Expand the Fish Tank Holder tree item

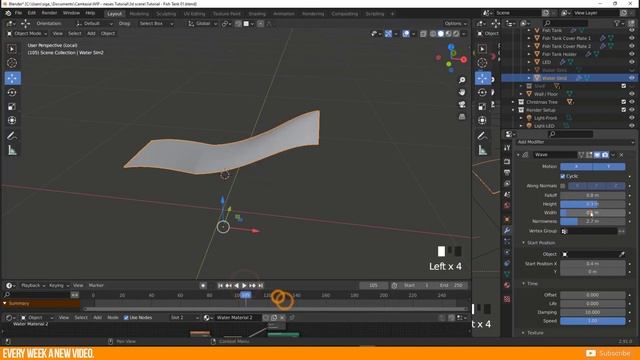(x=529, y=54)
